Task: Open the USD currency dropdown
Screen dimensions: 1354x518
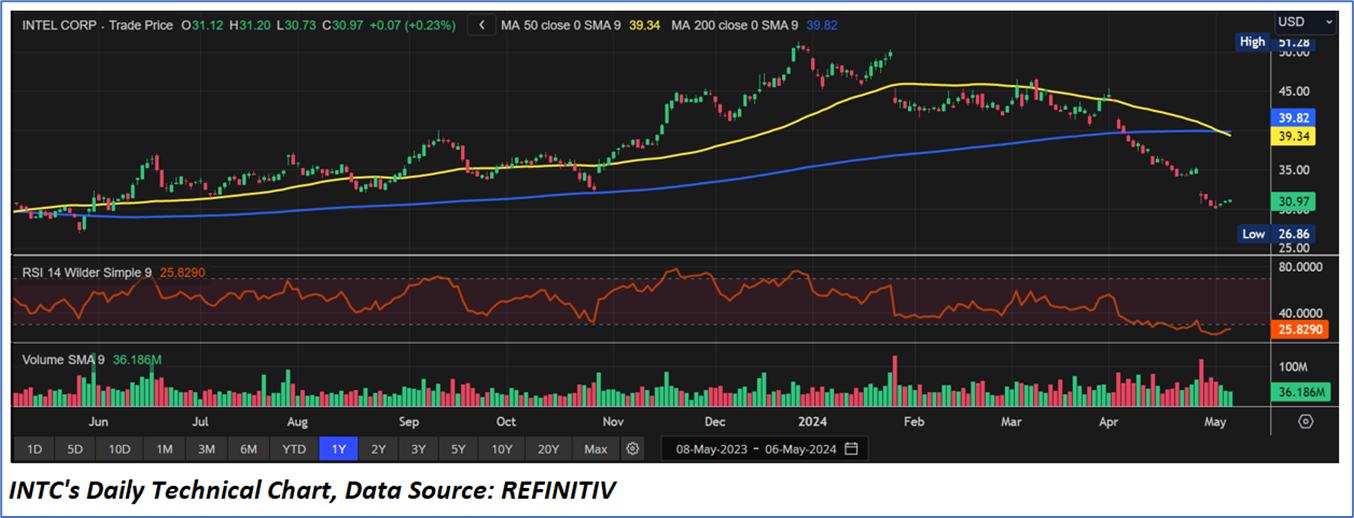Action: (x=1306, y=21)
